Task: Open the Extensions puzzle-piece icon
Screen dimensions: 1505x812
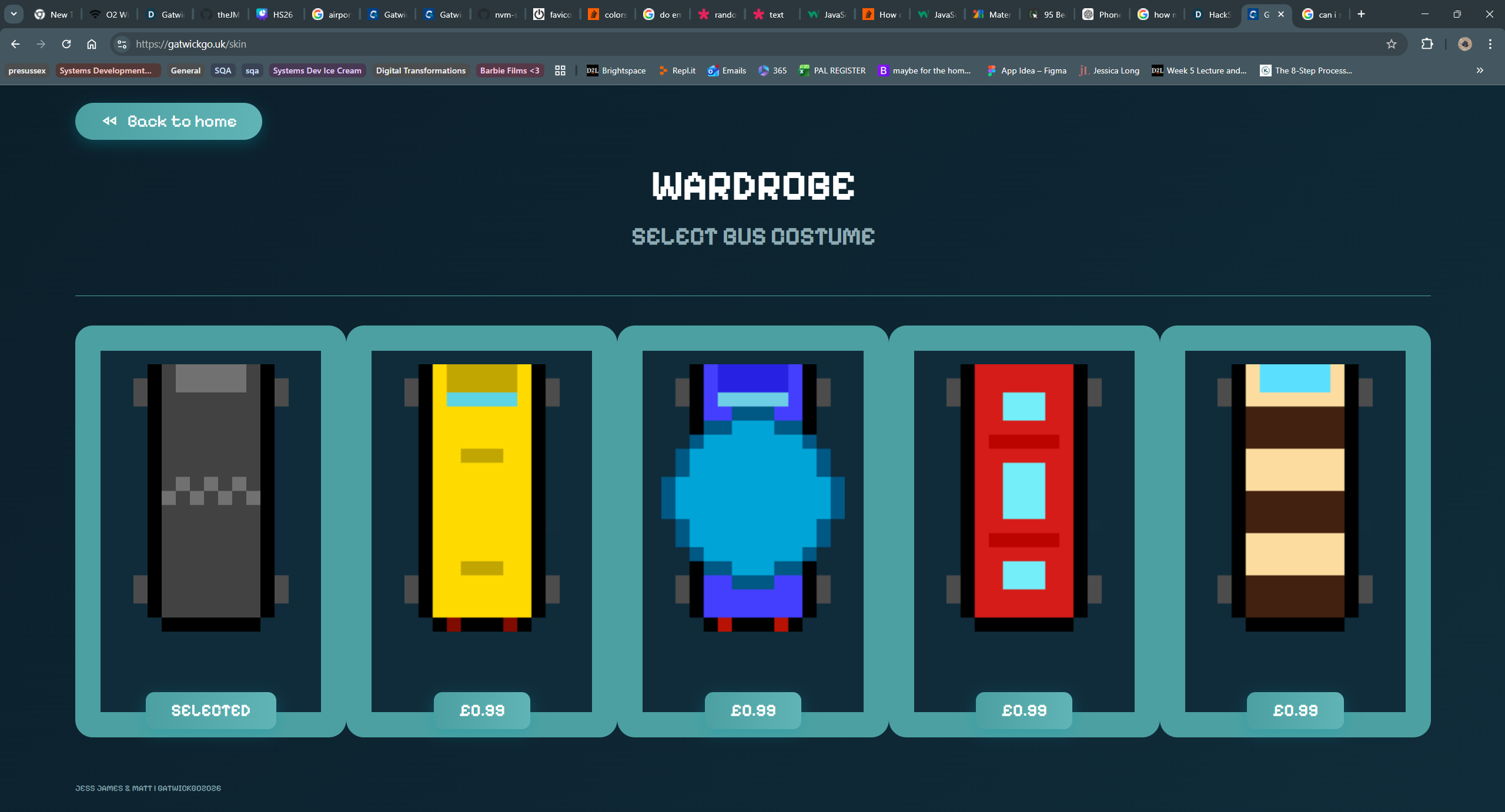Action: [x=1427, y=44]
